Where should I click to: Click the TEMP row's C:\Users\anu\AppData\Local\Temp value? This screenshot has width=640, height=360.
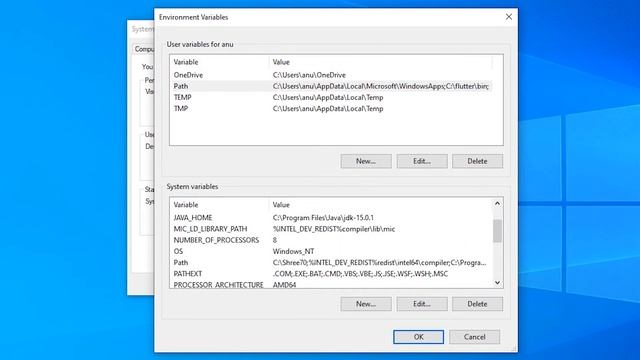(328, 98)
